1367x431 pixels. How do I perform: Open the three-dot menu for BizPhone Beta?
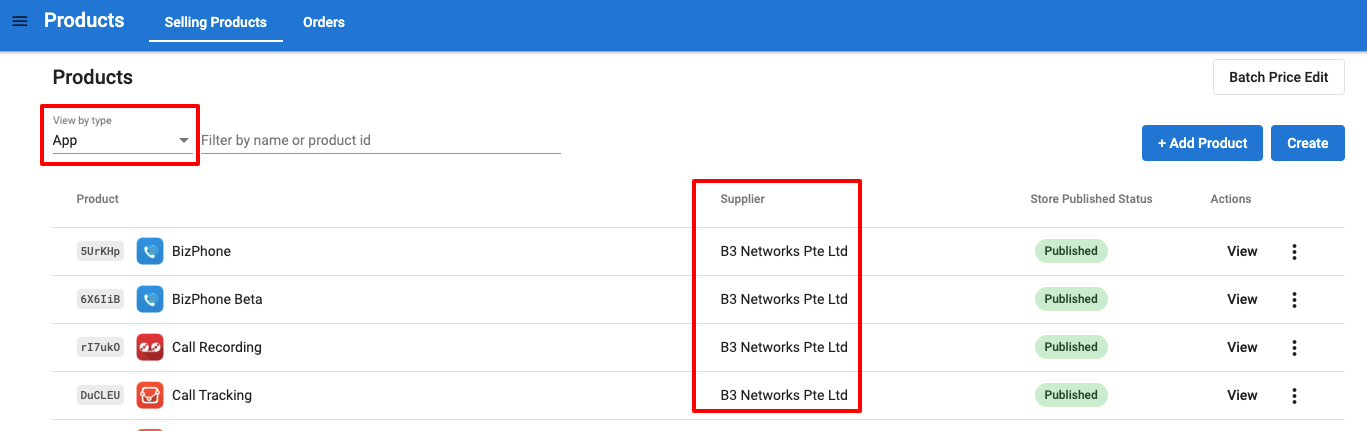[1294, 300]
